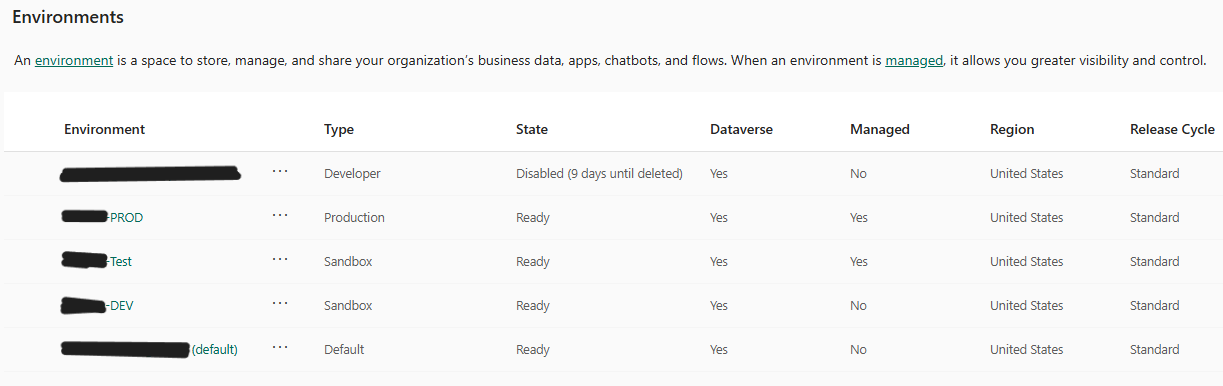Open more actions menu for PROD environment
Image resolution: width=1223 pixels, height=386 pixels.
(280, 216)
